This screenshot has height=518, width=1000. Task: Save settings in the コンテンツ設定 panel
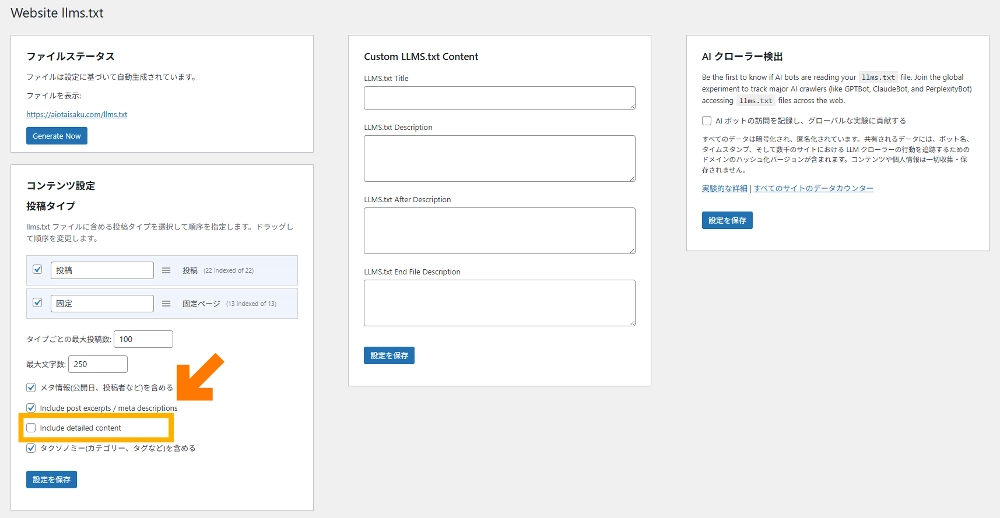pos(51,479)
